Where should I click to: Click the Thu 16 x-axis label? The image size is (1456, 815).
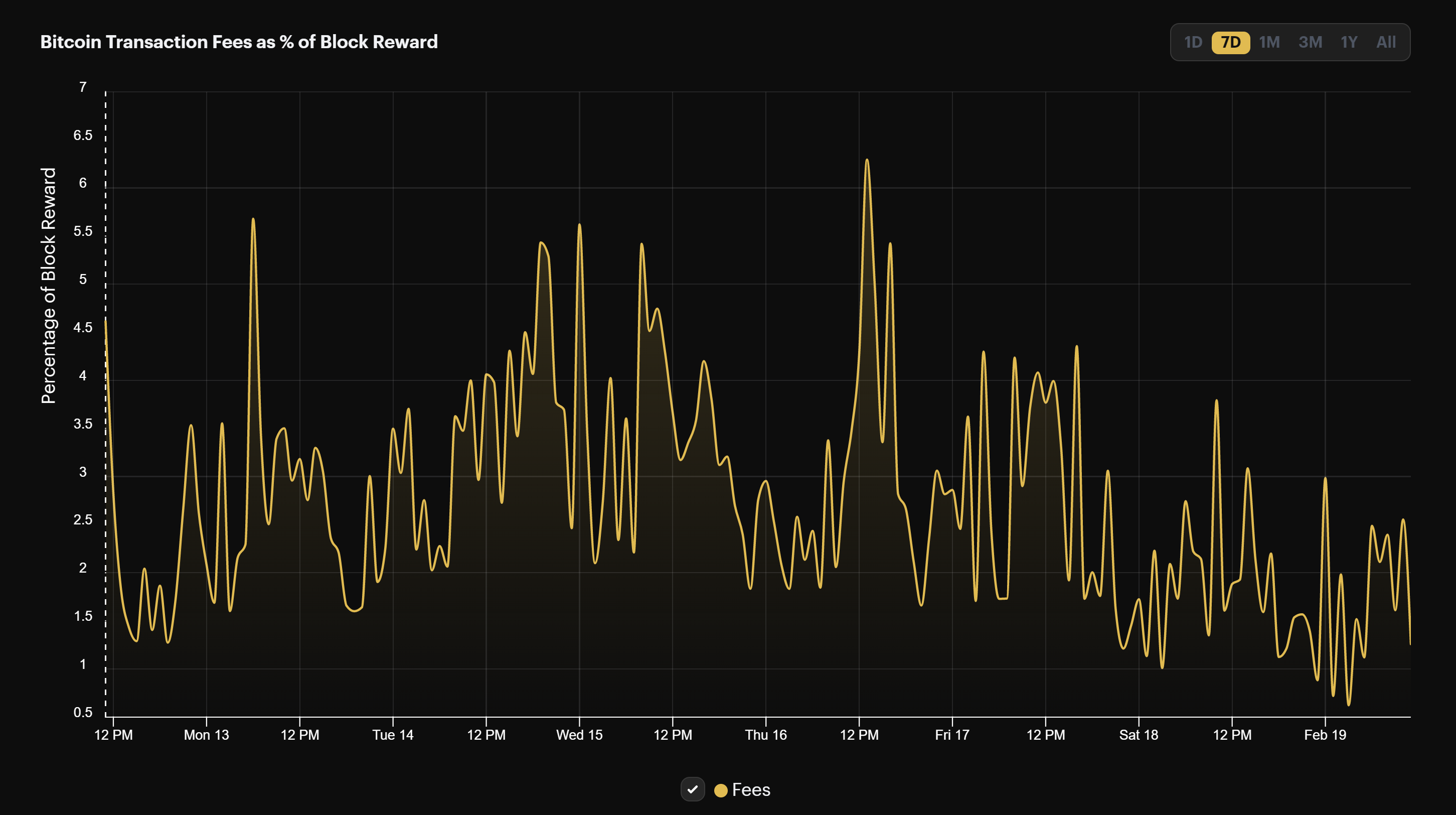[766, 735]
